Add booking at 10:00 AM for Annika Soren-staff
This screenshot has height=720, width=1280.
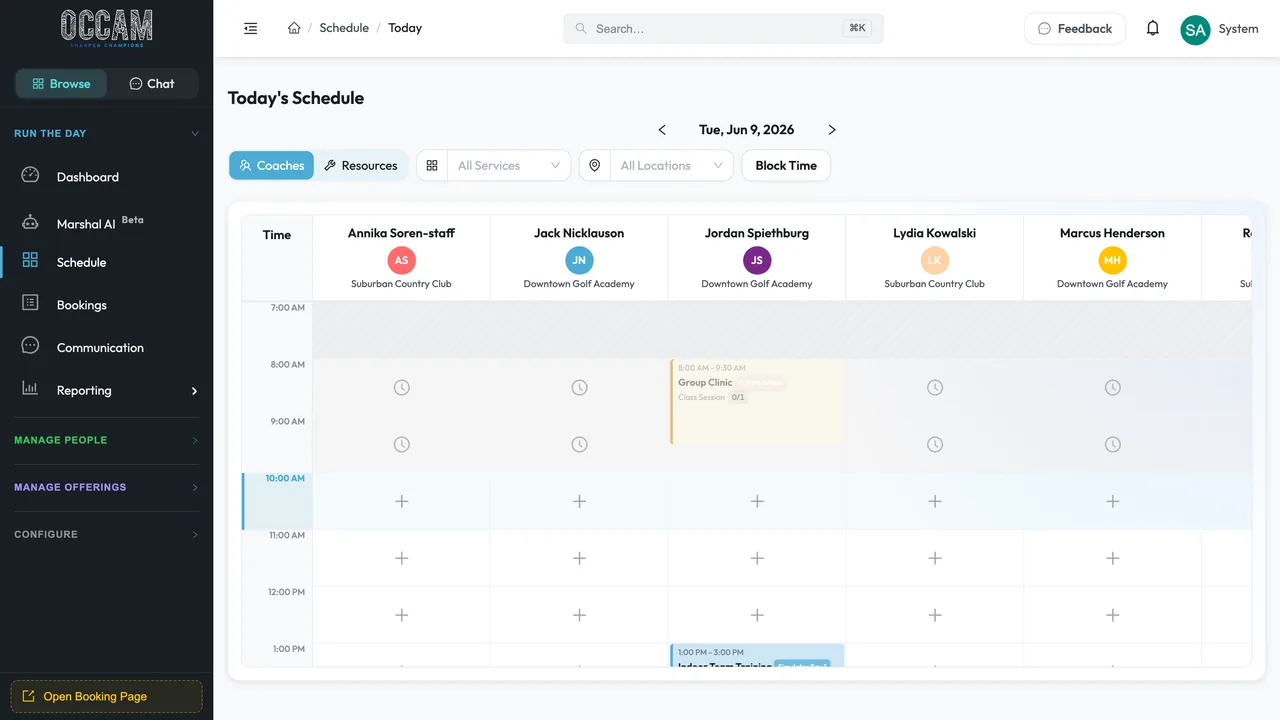[401, 501]
